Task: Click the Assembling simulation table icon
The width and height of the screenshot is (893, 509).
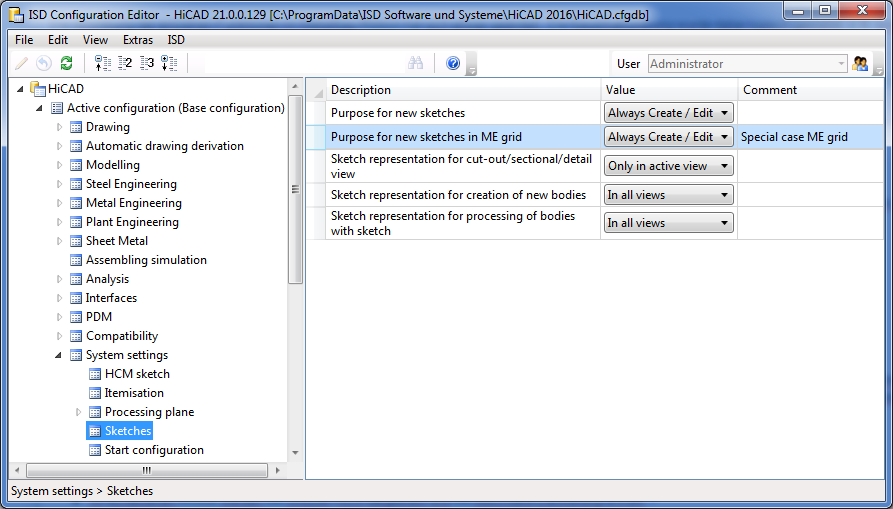Action: pos(76,260)
